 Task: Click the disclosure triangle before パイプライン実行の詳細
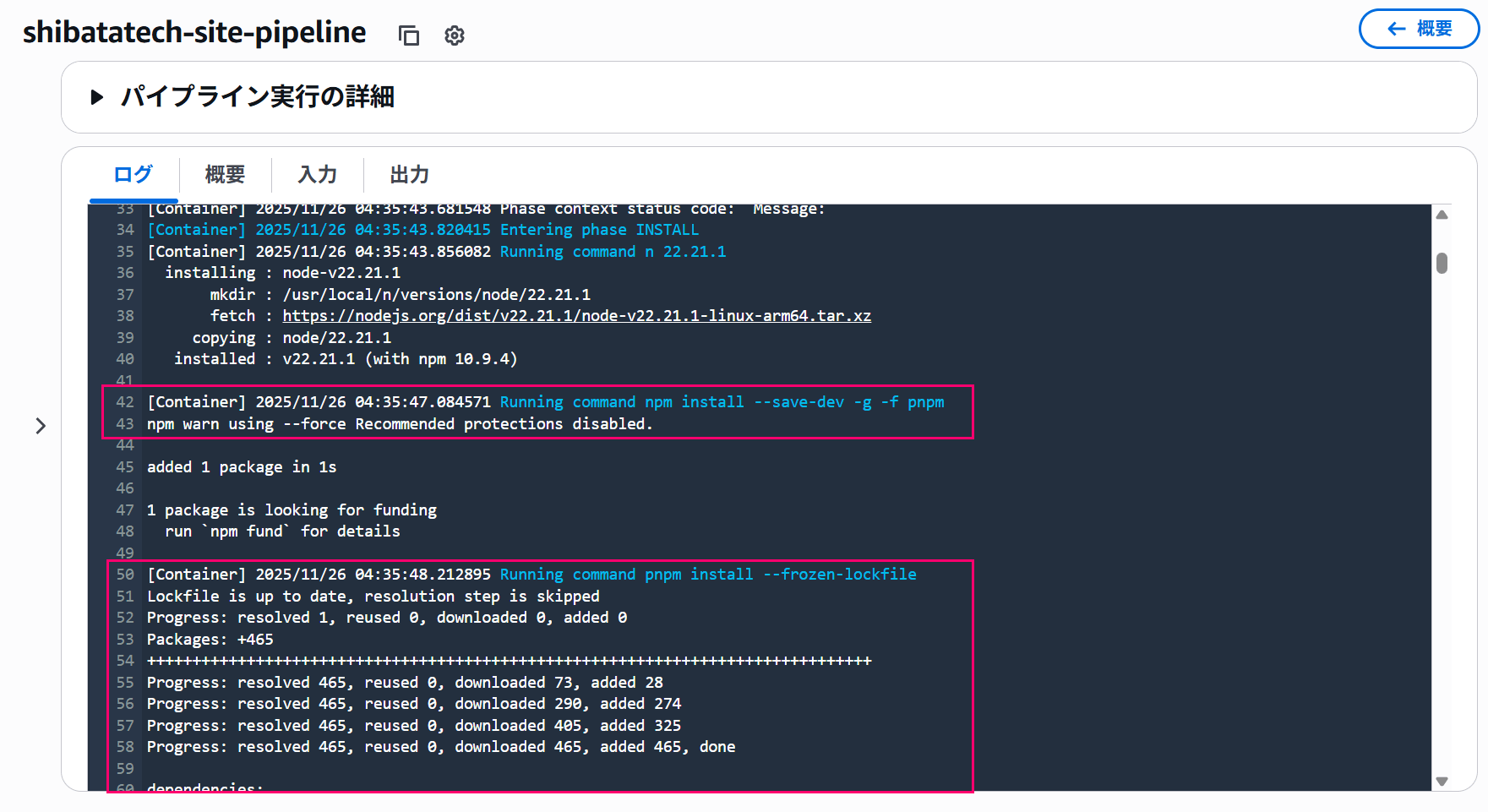pos(96,97)
